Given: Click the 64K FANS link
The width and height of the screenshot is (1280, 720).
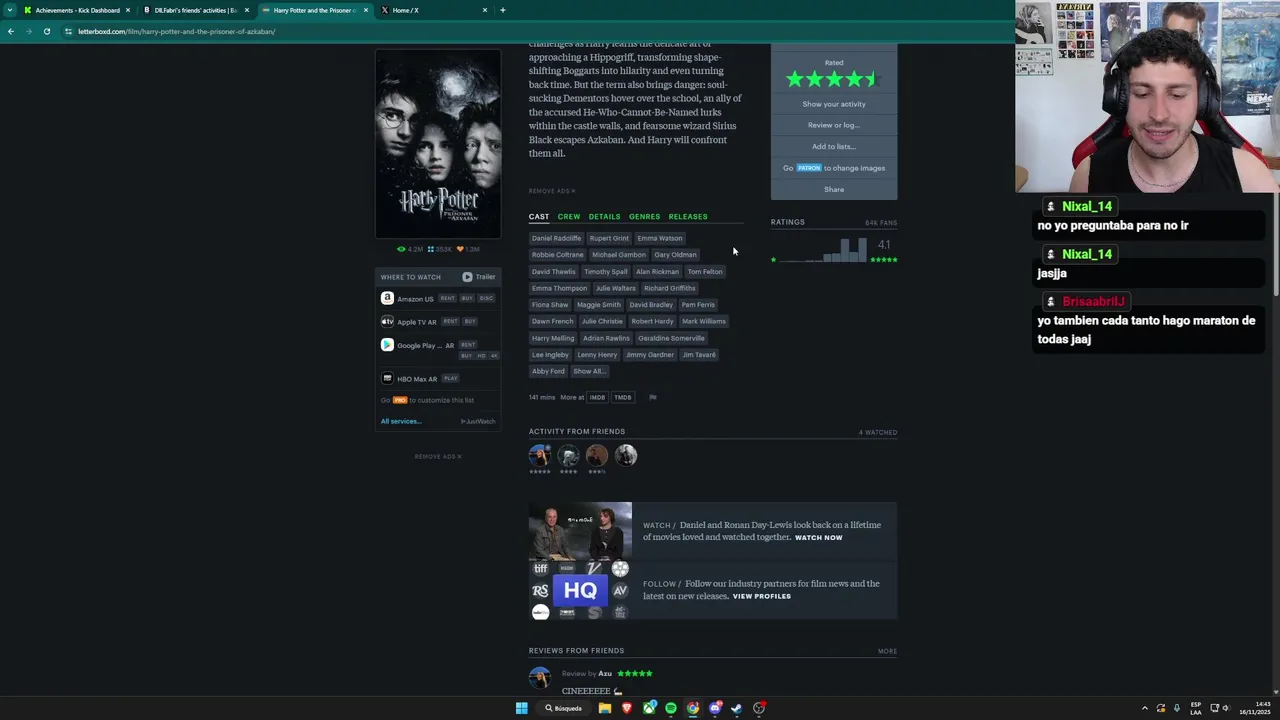Looking at the screenshot, I should [x=881, y=222].
